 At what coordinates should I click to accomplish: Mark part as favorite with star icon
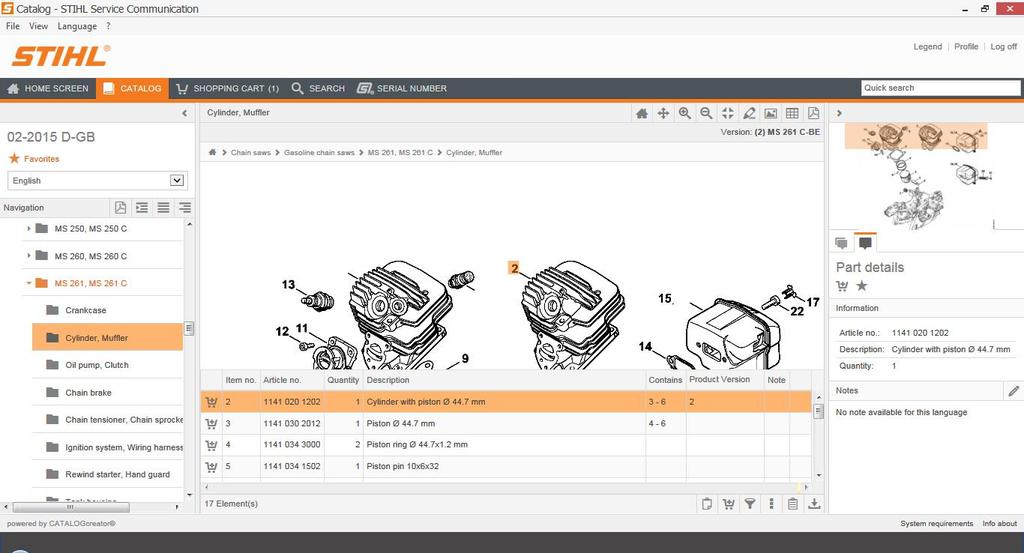click(x=862, y=285)
